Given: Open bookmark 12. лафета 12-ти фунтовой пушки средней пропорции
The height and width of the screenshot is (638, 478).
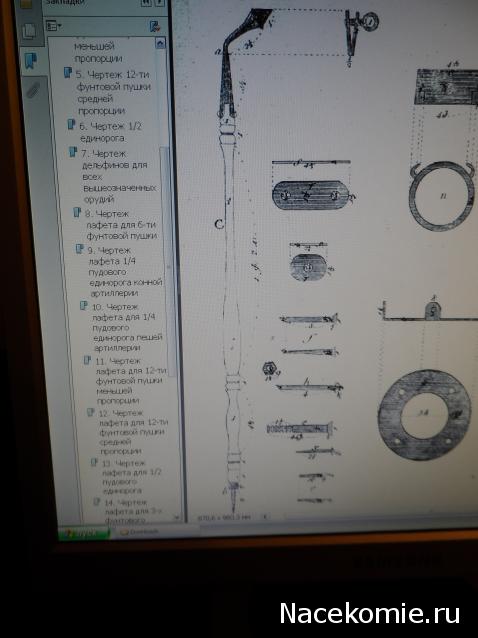Looking at the screenshot, I should (133, 432).
